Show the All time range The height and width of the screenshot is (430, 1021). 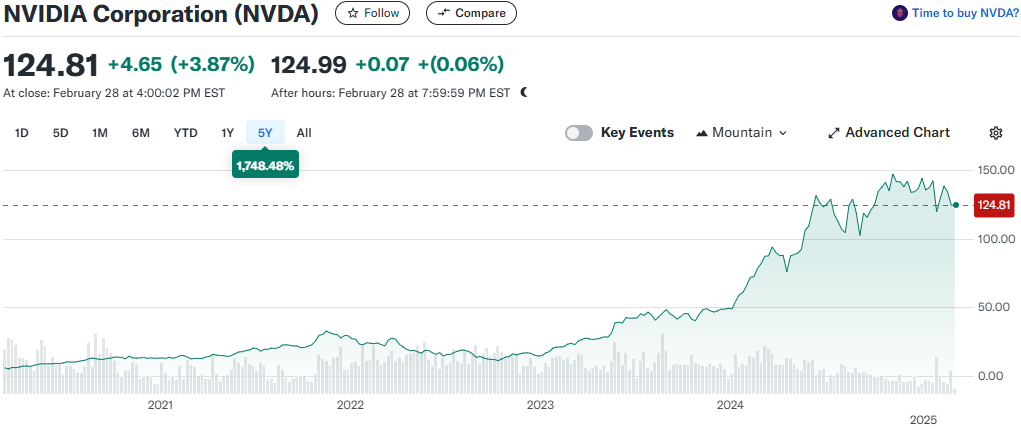[x=304, y=133]
